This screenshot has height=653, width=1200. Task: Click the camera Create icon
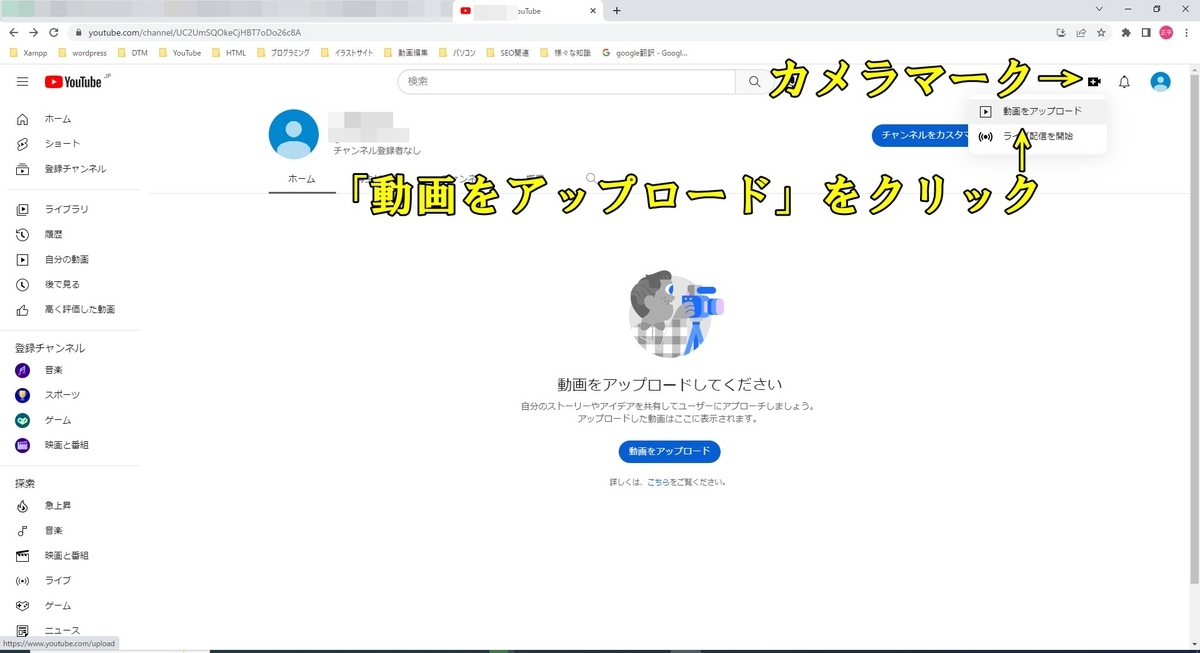coord(1096,82)
